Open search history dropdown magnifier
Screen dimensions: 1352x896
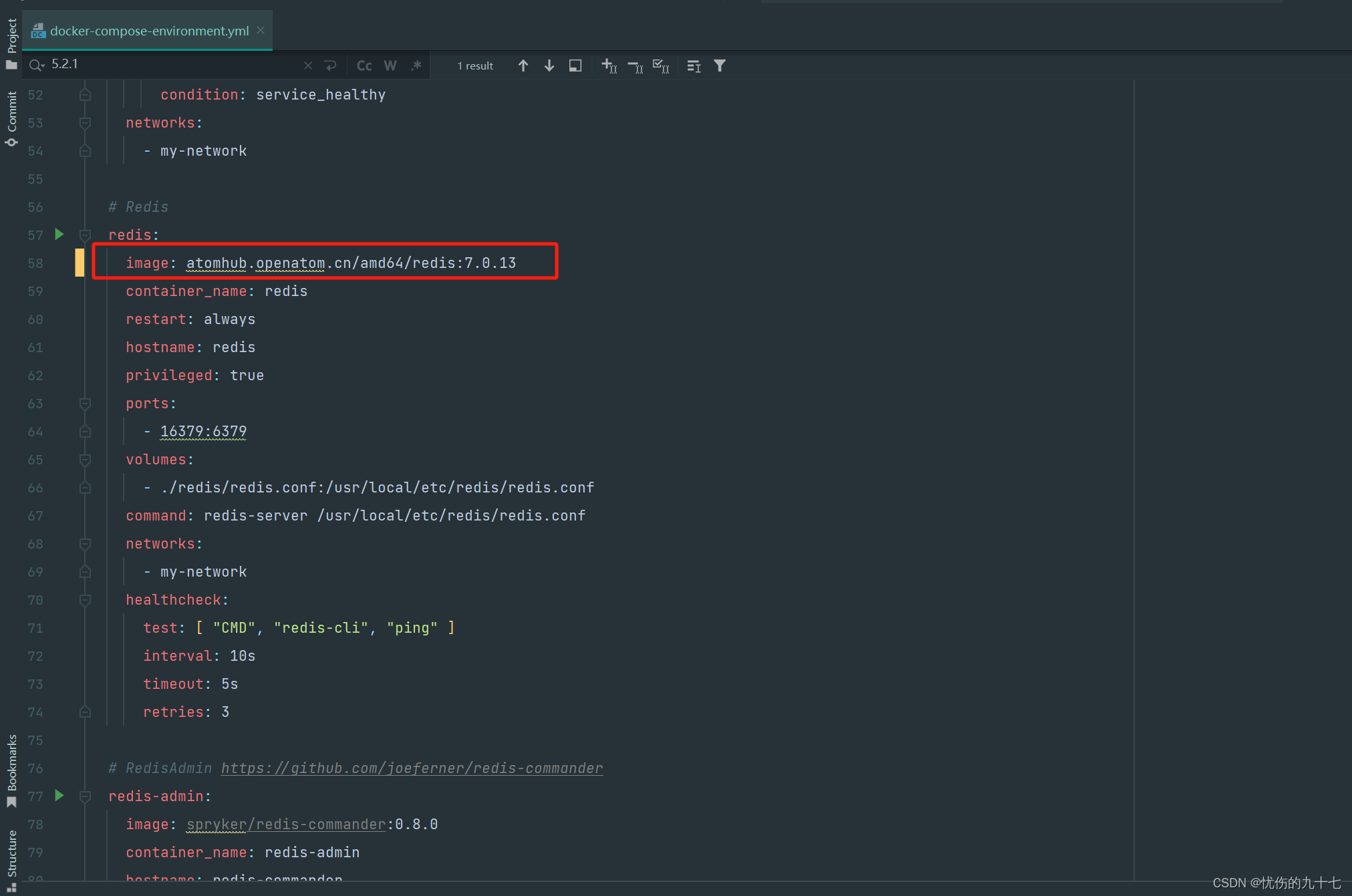pos(36,65)
